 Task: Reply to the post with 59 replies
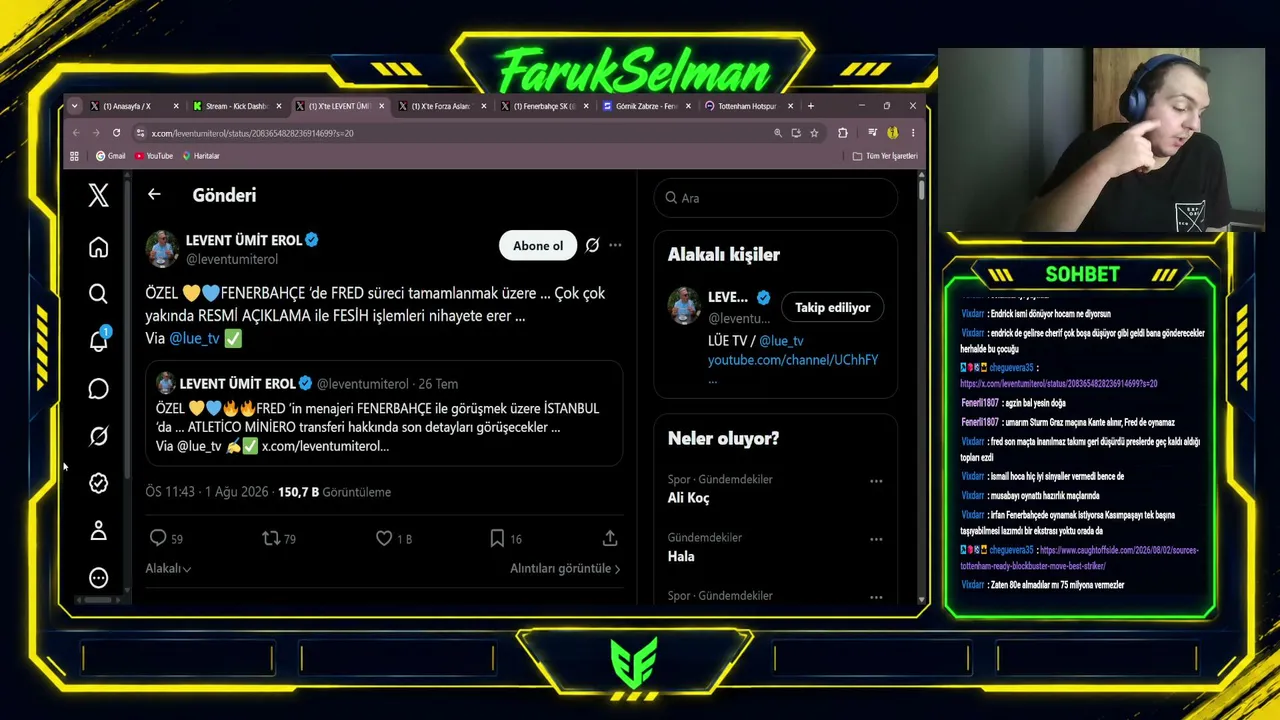click(158, 538)
